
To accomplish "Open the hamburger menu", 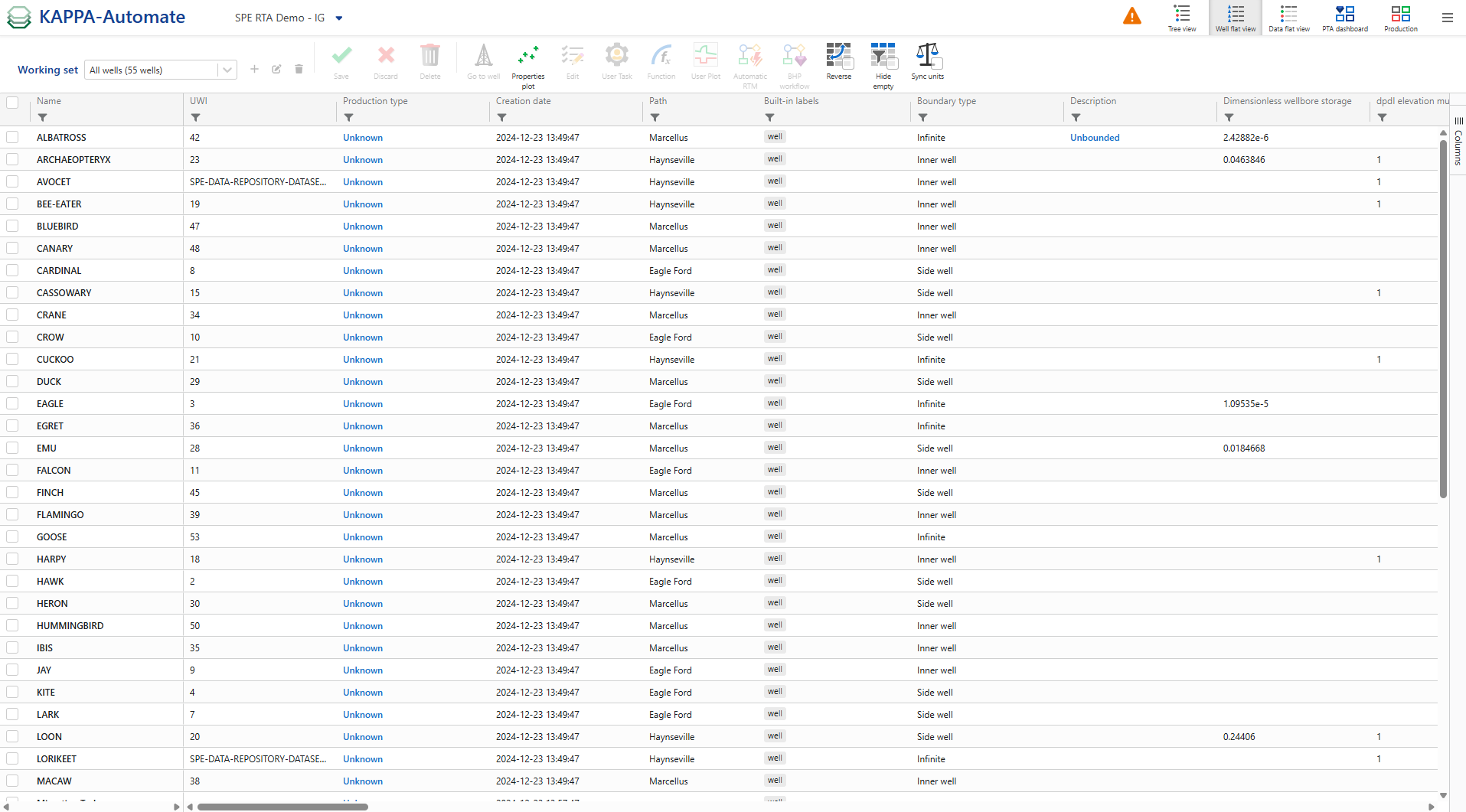I will (1447, 18).
